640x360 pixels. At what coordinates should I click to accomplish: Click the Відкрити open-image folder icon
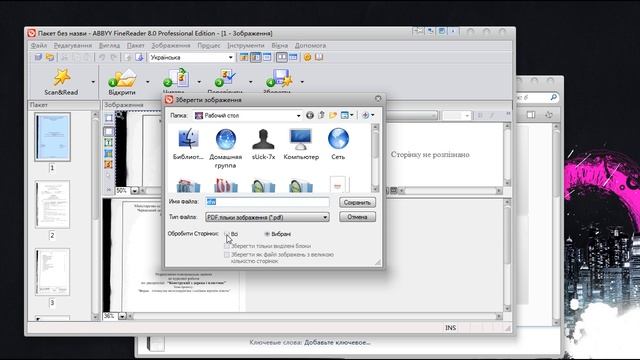122,78
